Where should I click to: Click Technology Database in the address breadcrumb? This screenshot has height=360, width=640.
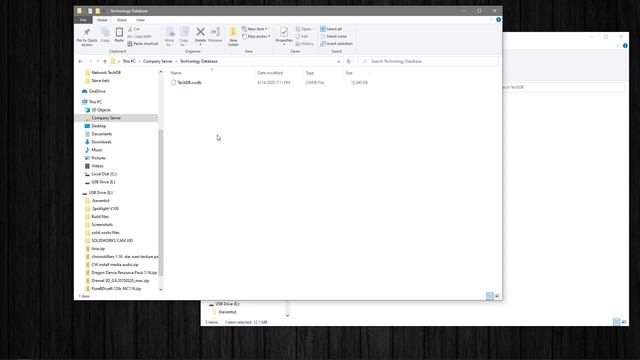coord(199,61)
